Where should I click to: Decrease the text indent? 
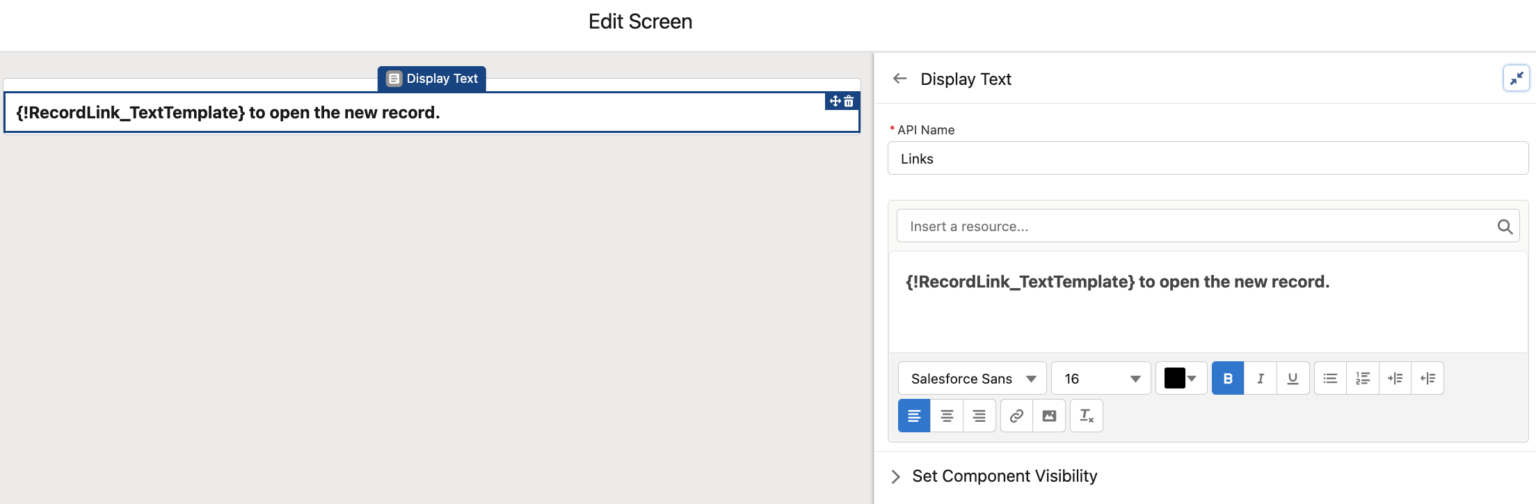pyautogui.click(x=1428, y=378)
